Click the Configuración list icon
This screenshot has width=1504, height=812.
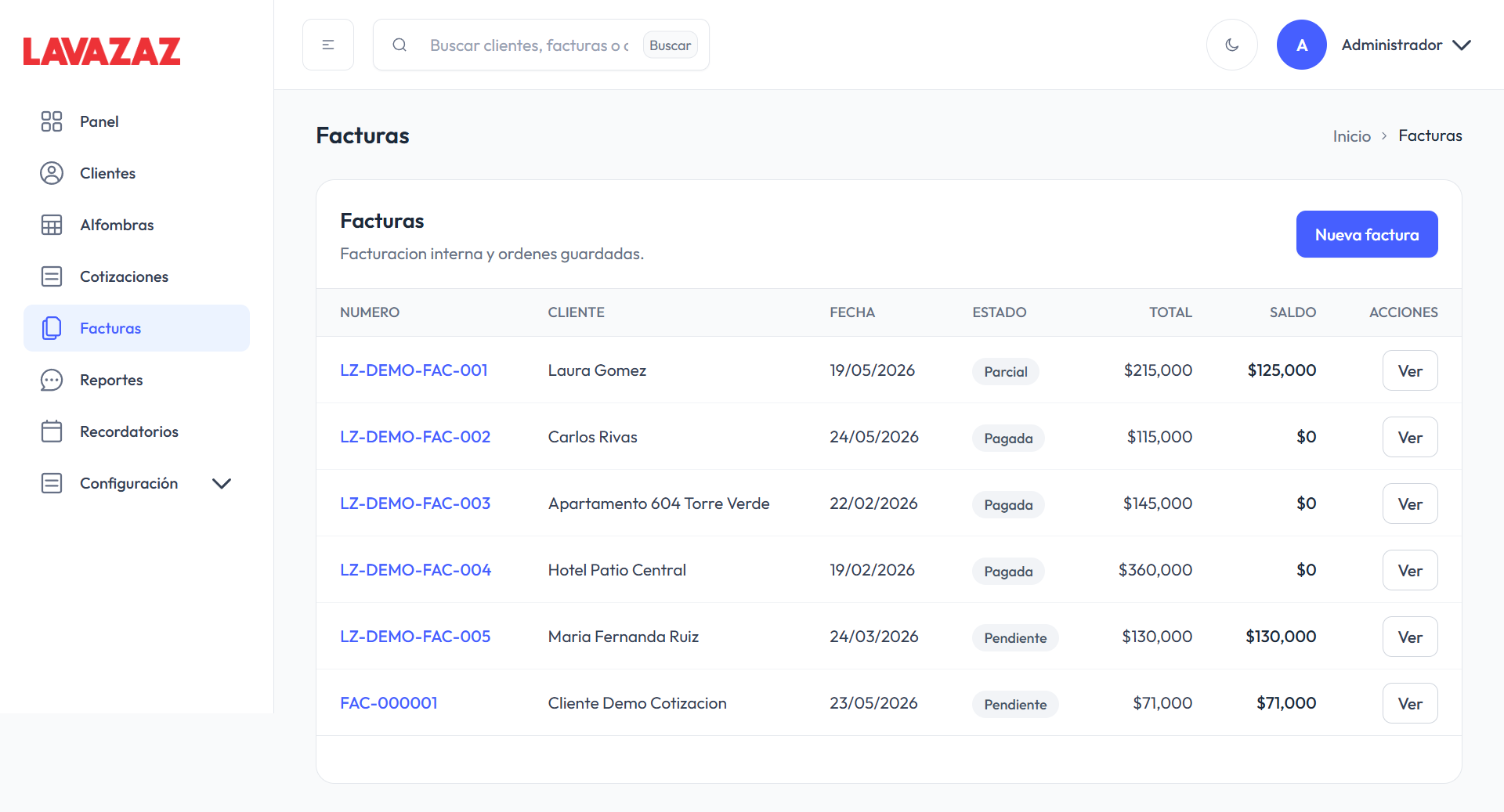tap(52, 483)
